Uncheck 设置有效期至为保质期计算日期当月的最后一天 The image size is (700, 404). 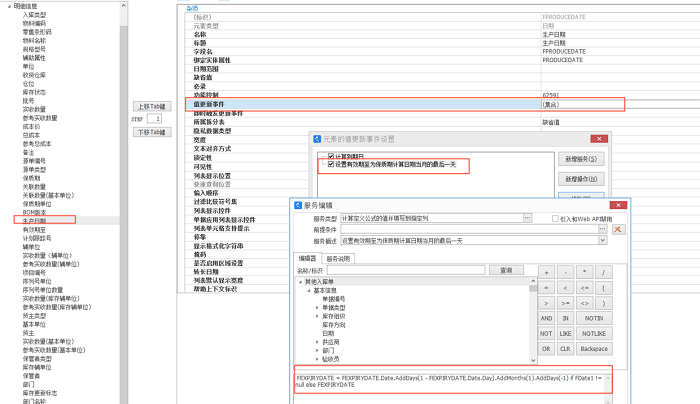pyautogui.click(x=331, y=164)
